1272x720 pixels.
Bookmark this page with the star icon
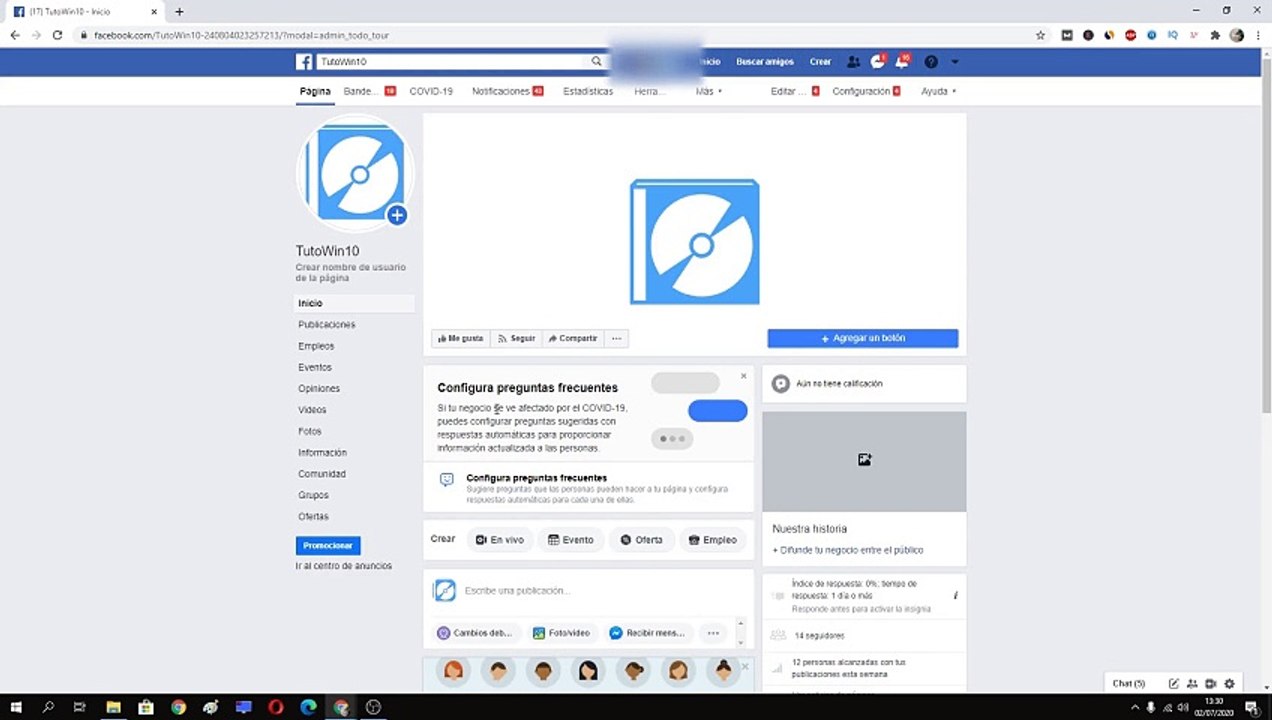[x=1040, y=35]
